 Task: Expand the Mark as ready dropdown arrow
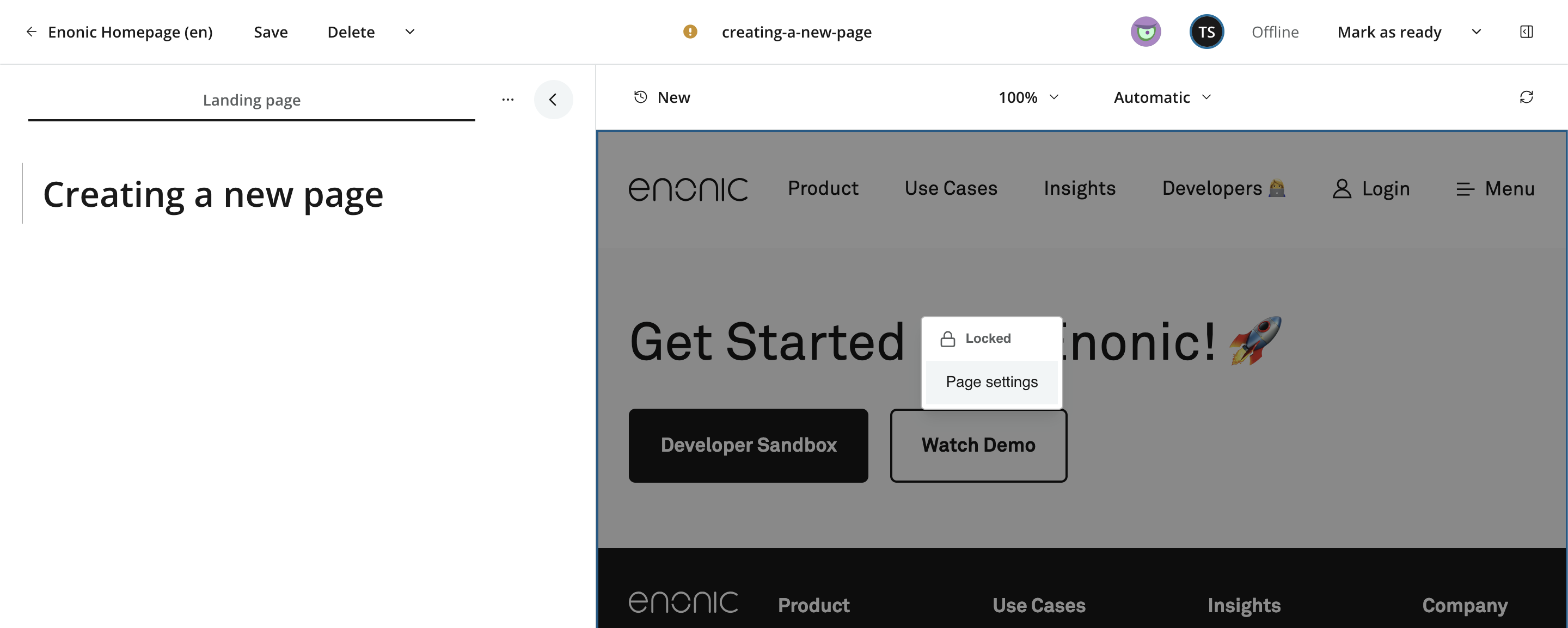1476,32
